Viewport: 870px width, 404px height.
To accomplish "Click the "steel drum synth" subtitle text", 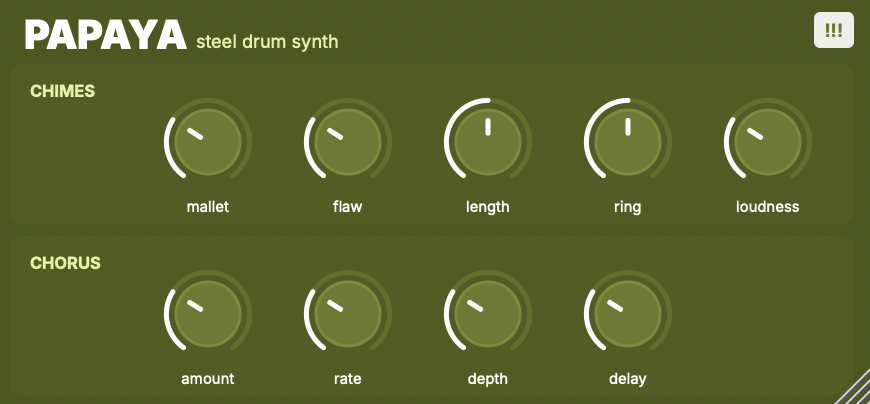I will coord(267,42).
